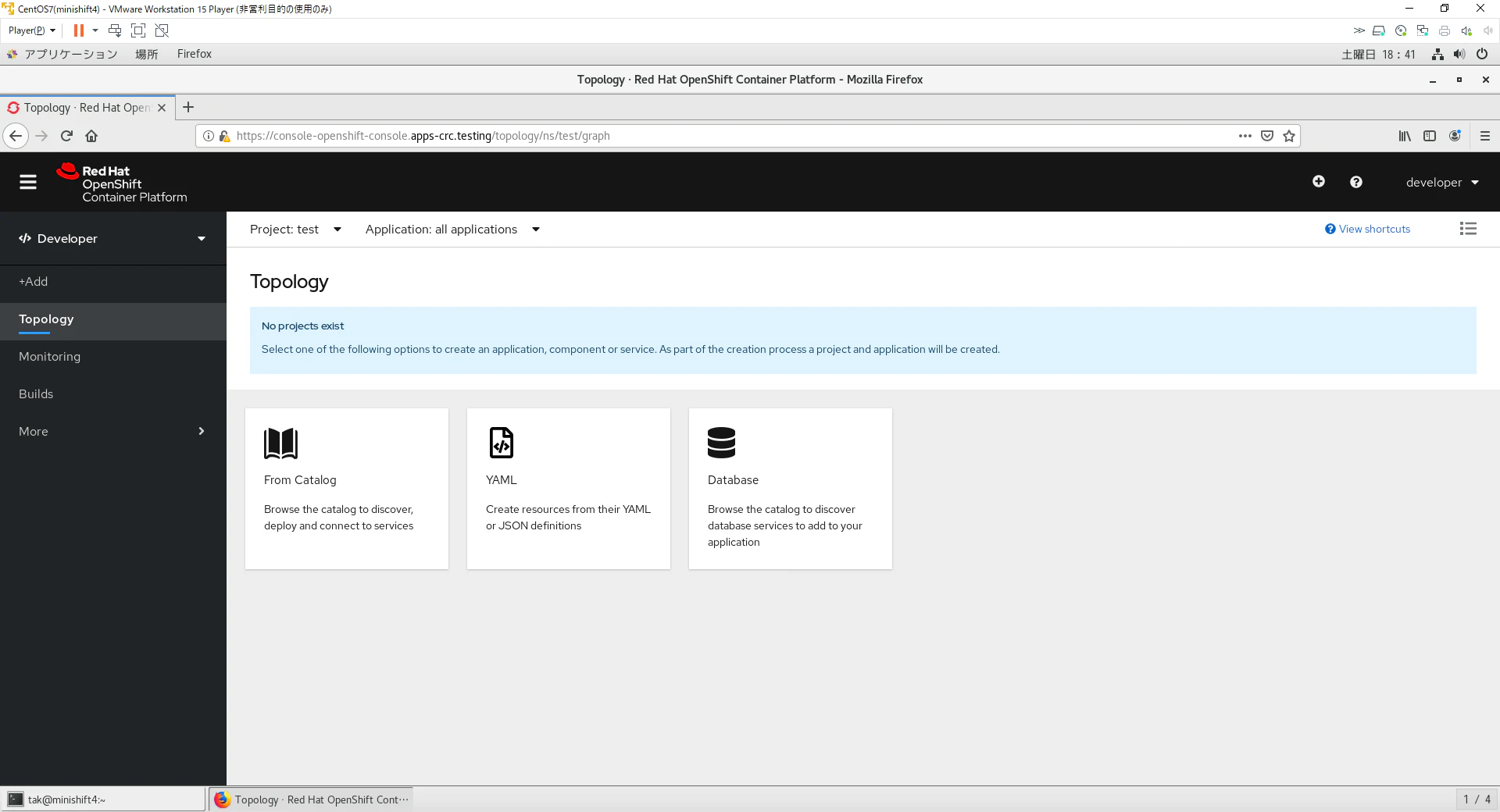Screen dimensions: 1500x812
Task: Save page to Pocket
Action: click(x=1267, y=136)
